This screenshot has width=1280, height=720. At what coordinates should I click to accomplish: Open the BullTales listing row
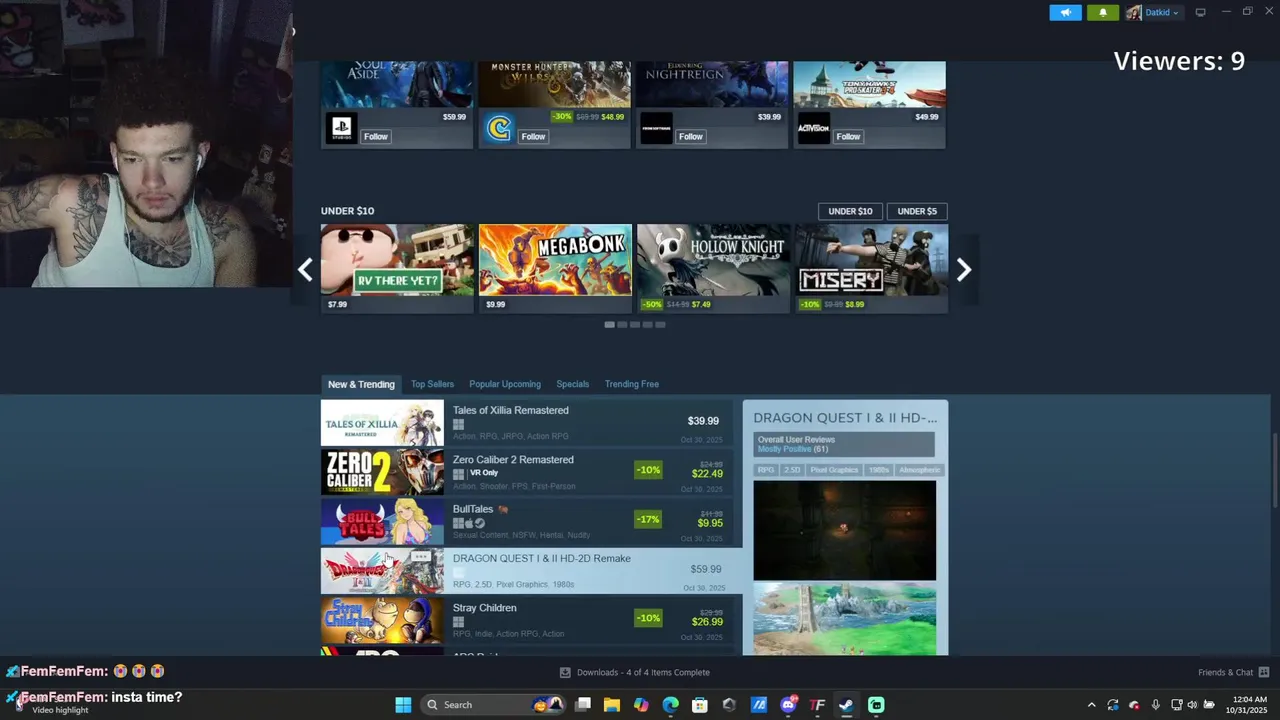(527, 521)
